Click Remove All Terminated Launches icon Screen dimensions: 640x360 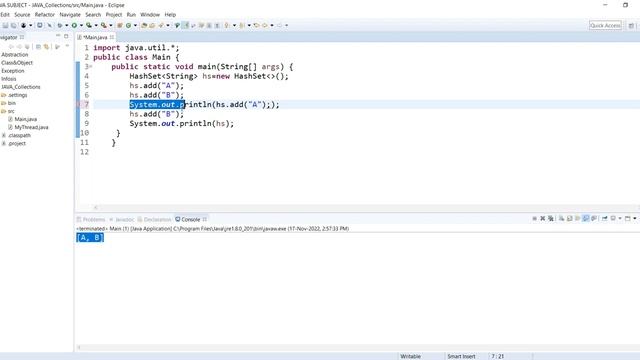click(x=551, y=219)
